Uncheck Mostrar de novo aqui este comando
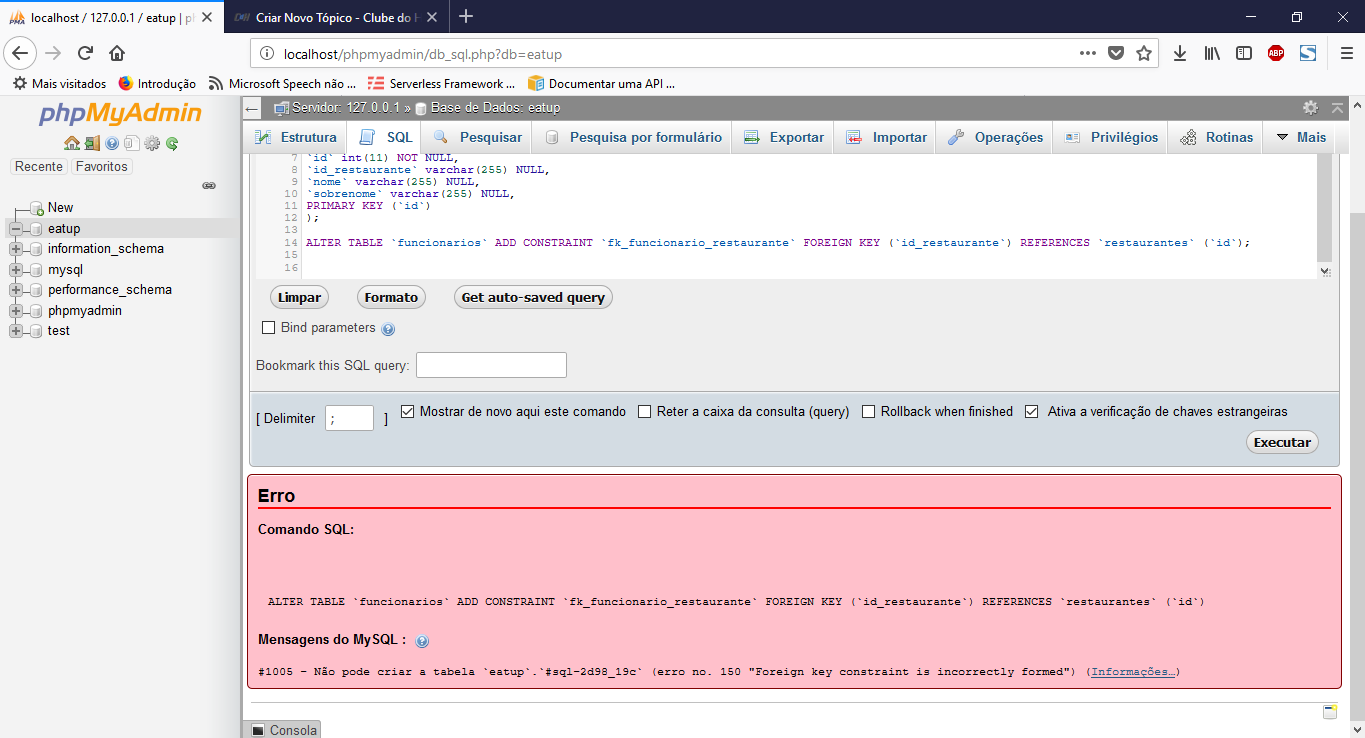Viewport: 1365px width, 738px height. click(x=407, y=411)
